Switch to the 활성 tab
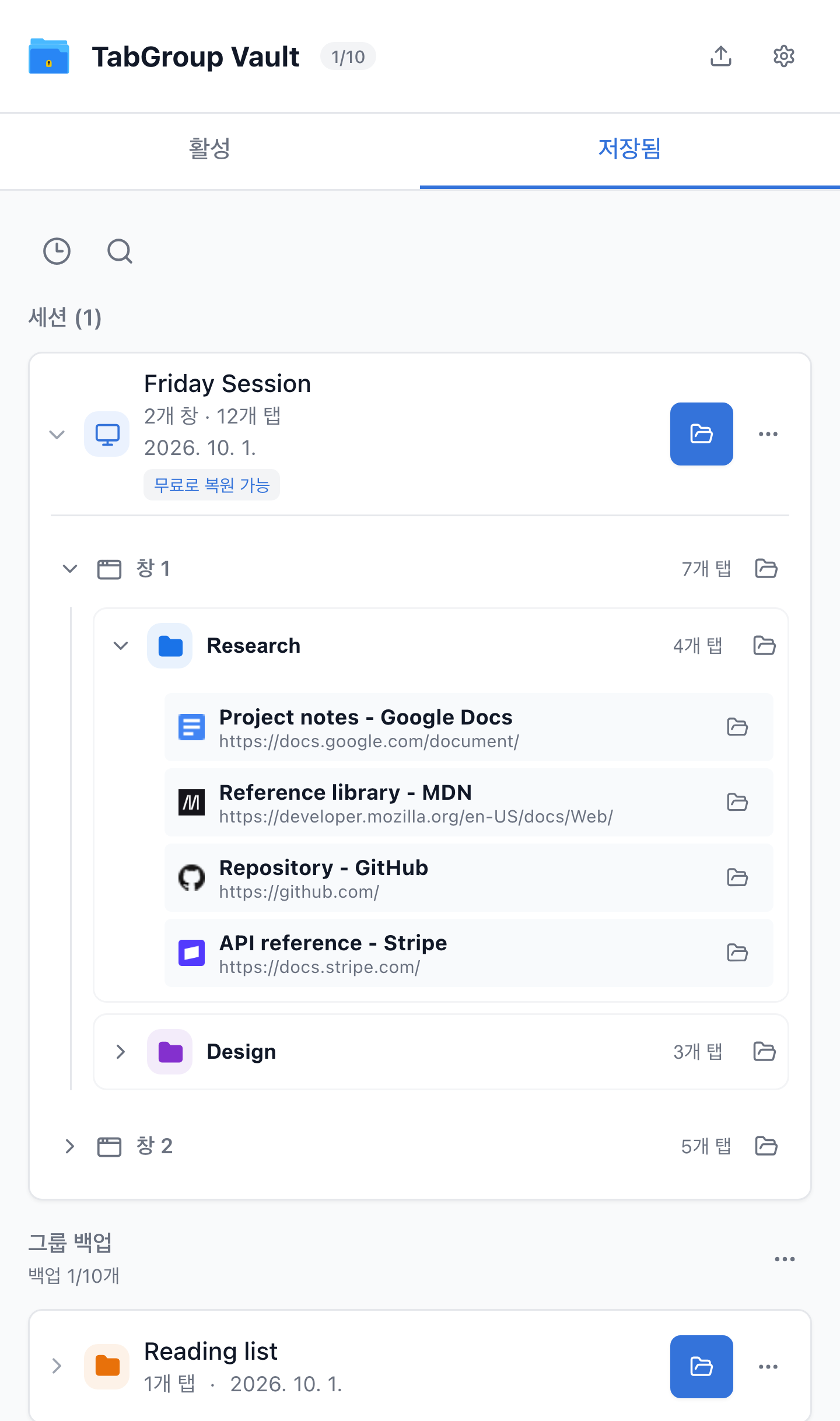The width and height of the screenshot is (840, 1421). click(210, 150)
